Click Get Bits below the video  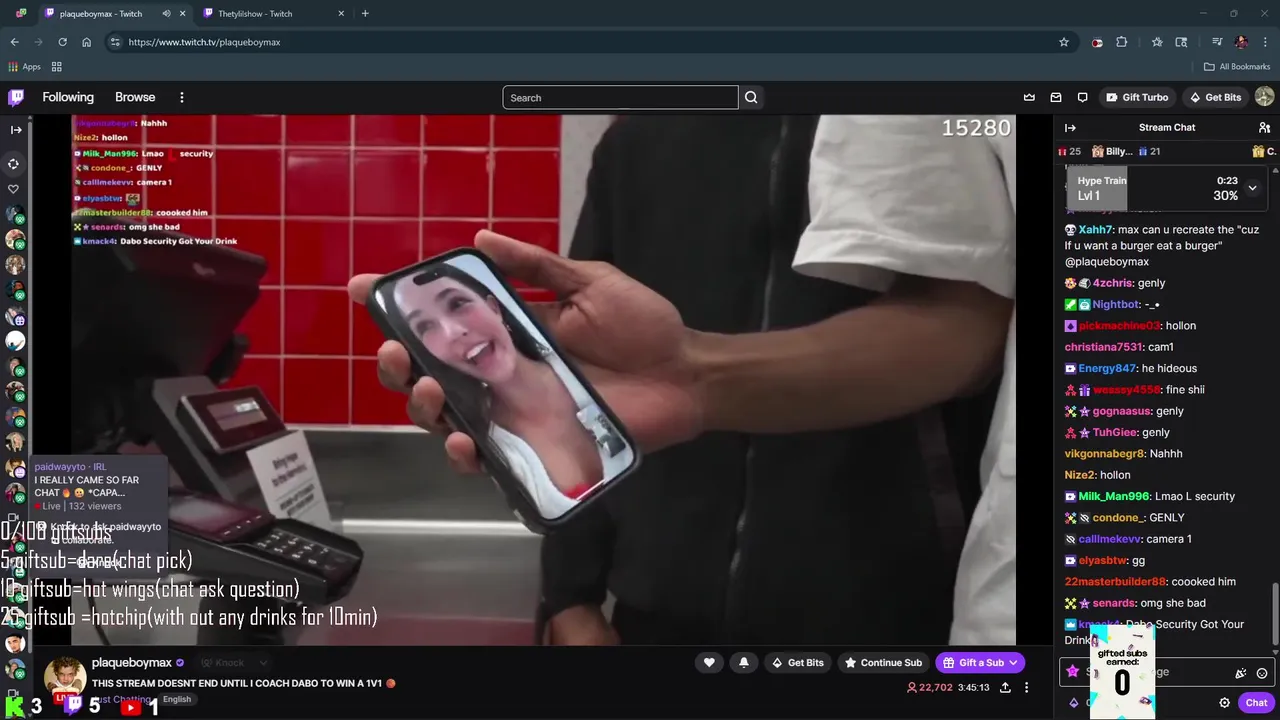(x=797, y=663)
